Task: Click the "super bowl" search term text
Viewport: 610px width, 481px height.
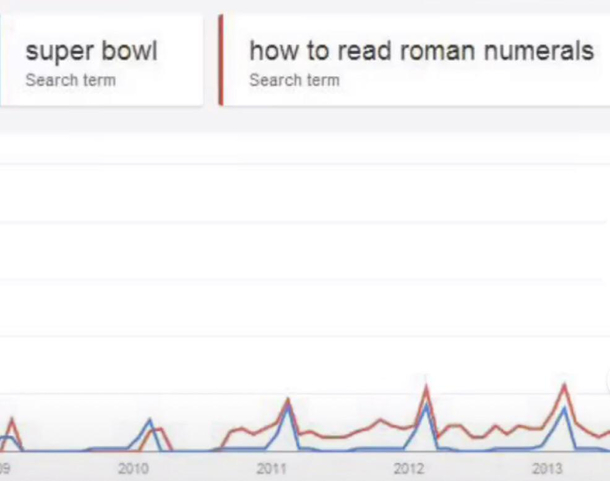Action: coord(91,52)
